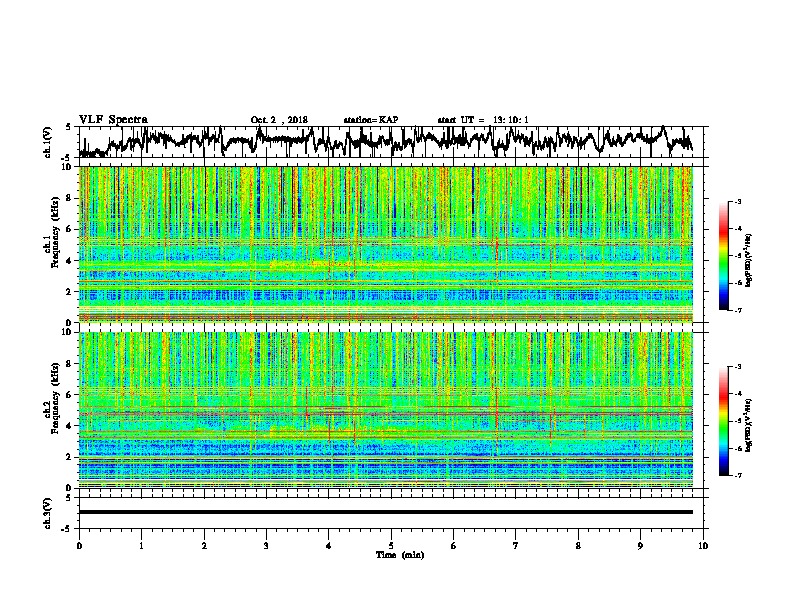Select the "start UT = 13:10: 1" header text

[483, 120]
